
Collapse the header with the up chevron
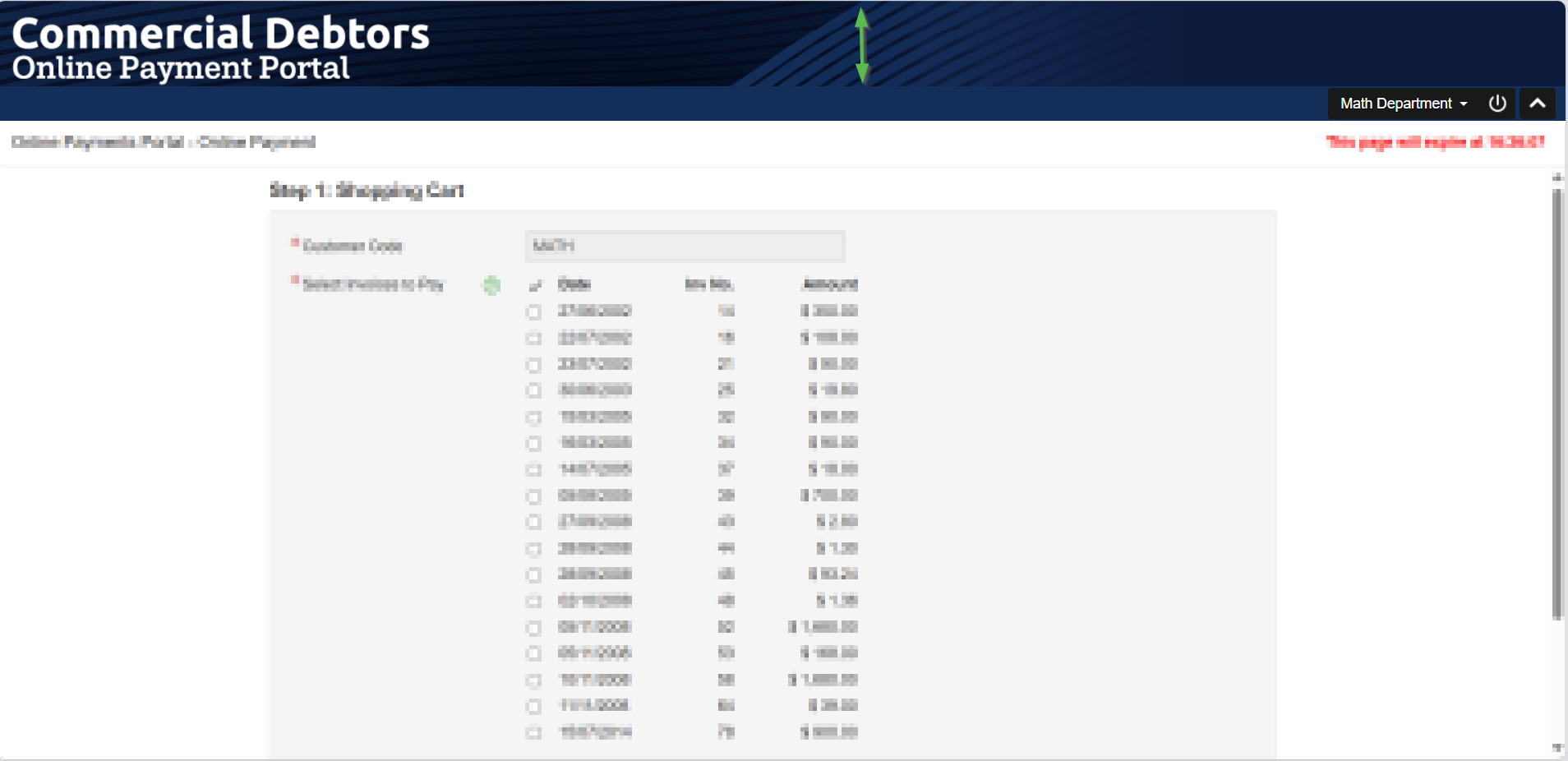(x=1537, y=104)
